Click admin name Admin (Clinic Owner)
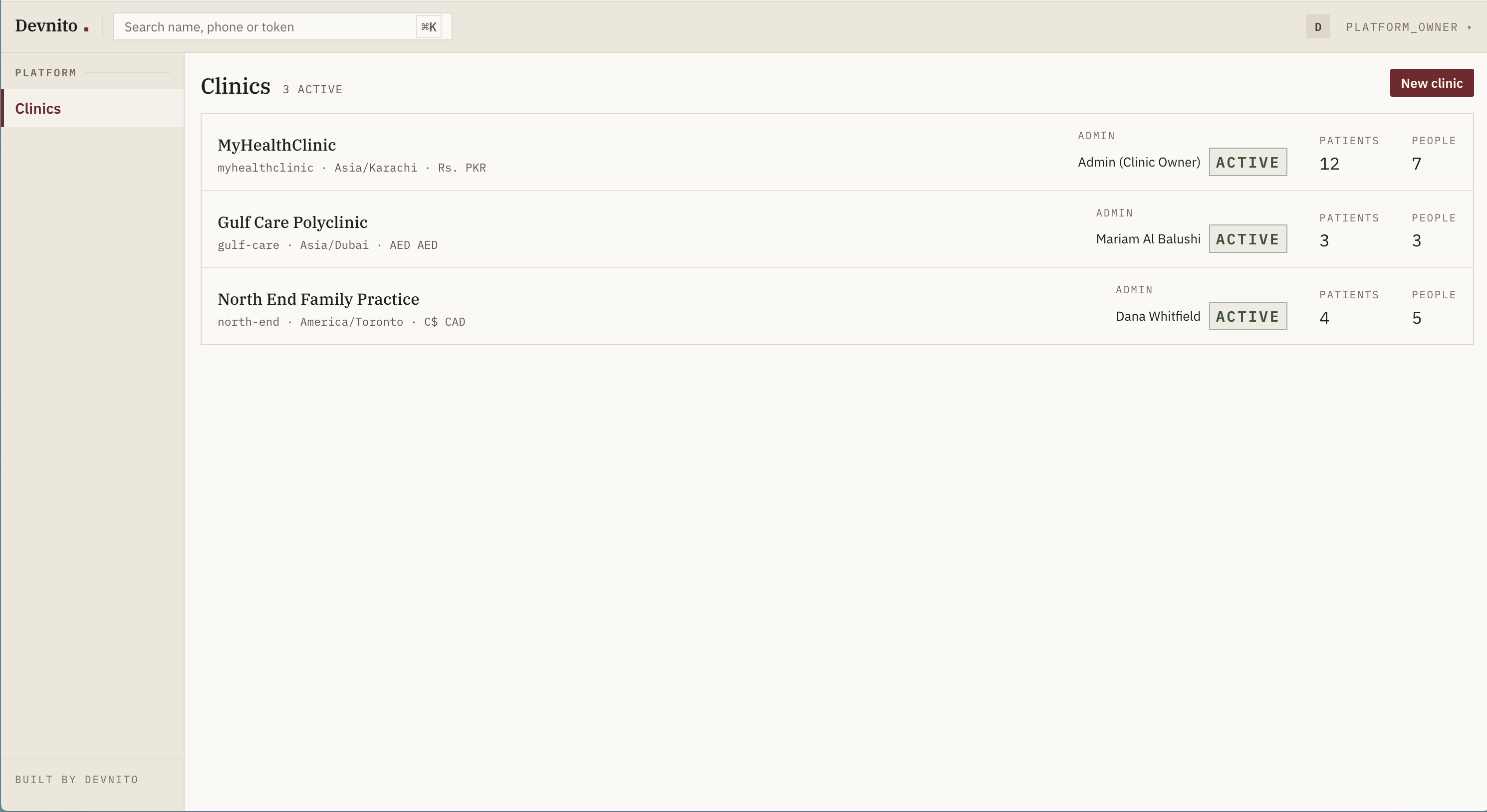The image size is (1487, 812). [1139, 162]
